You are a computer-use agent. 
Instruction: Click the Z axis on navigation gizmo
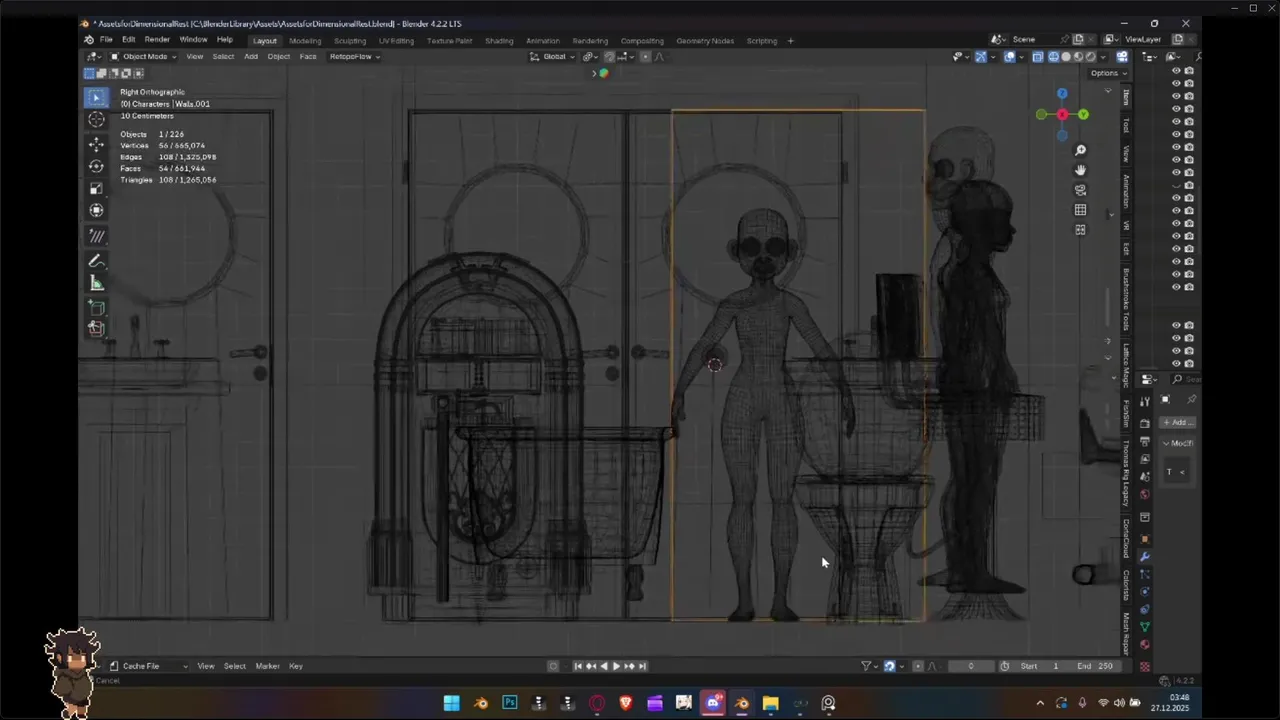1062,94
